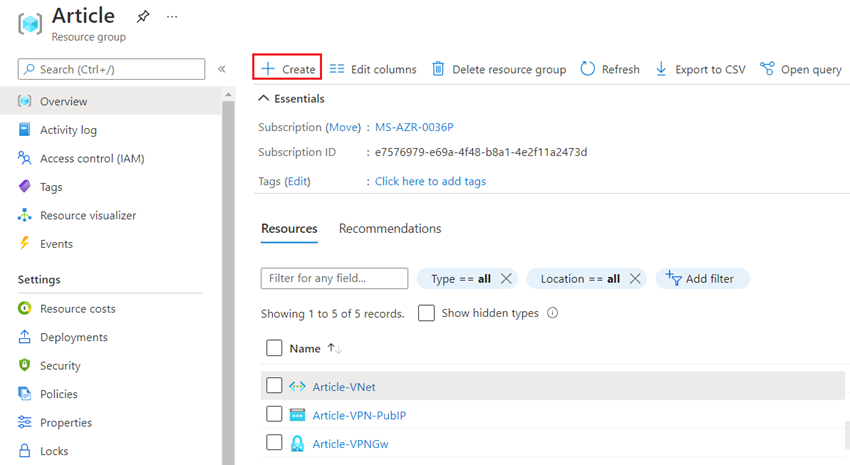Check the Article-VNet row checkbox

[x=274, y=386]
